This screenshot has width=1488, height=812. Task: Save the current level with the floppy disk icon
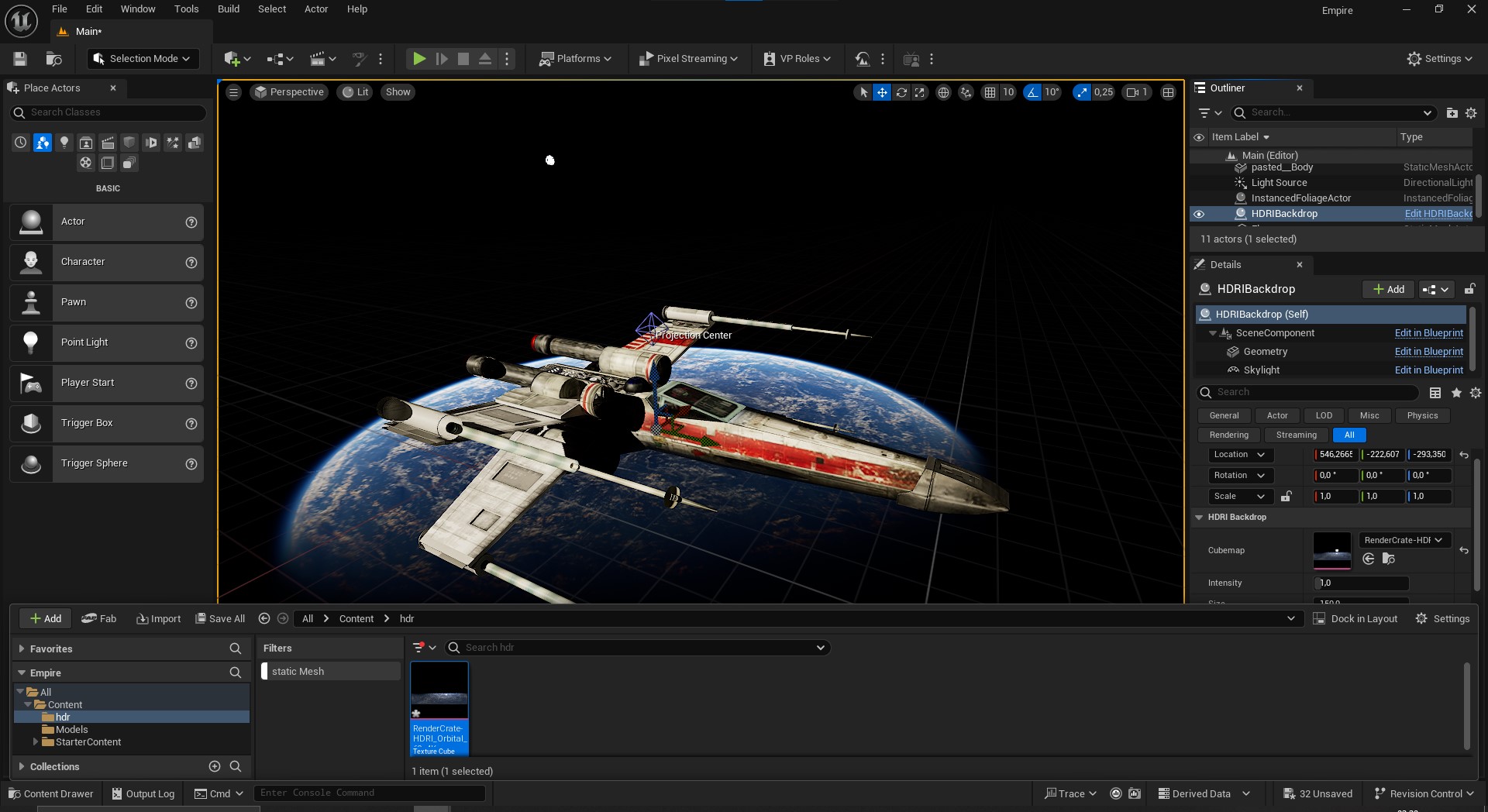click(20, 59)
